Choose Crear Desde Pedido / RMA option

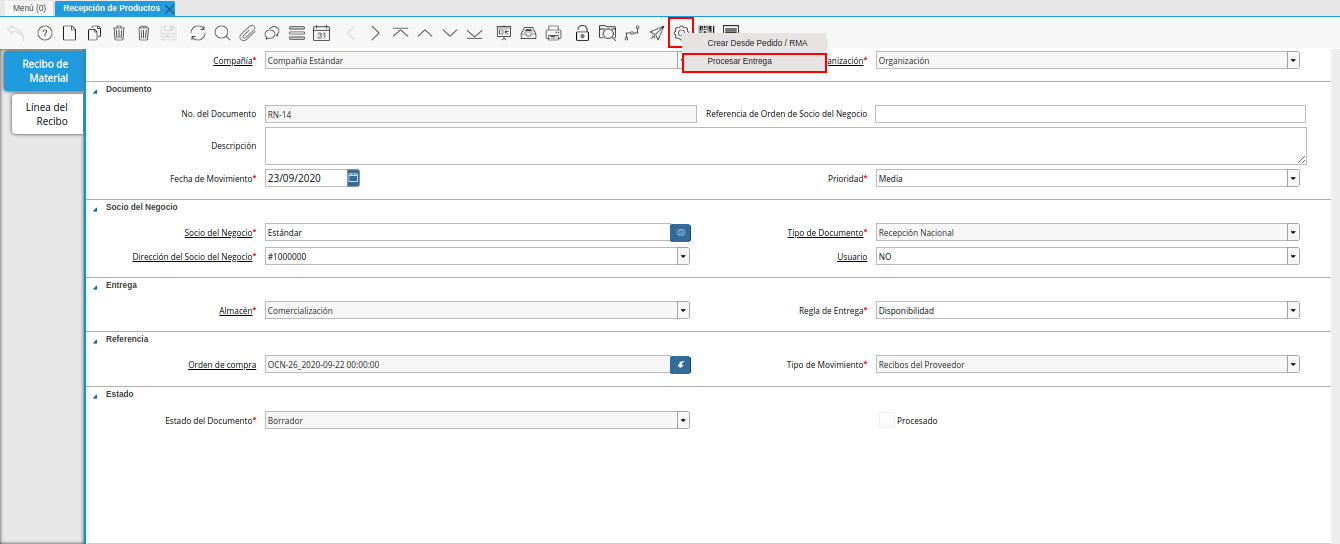click(x=756, y=43)
